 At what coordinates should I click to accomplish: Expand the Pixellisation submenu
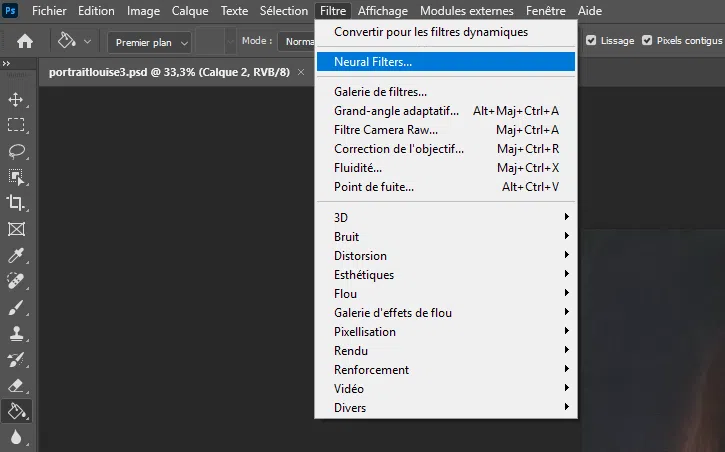click(446, 331)
